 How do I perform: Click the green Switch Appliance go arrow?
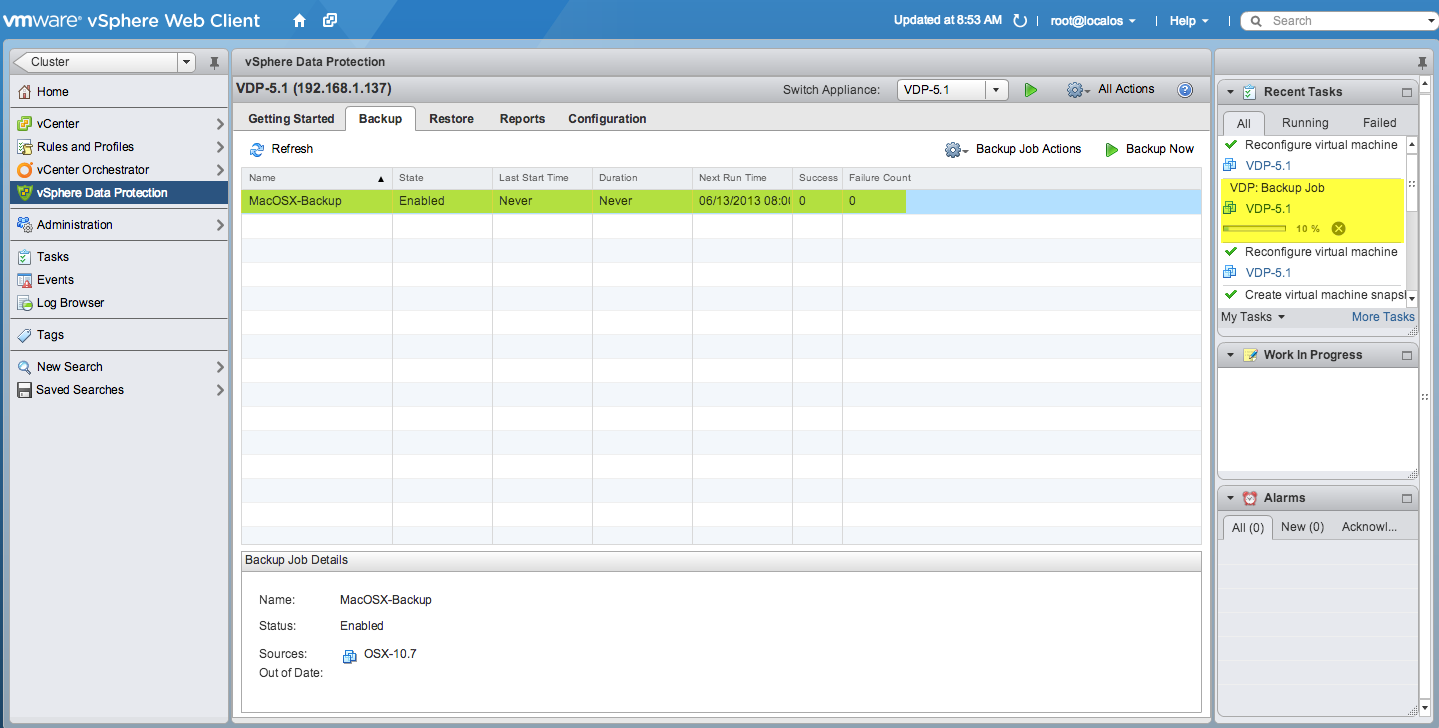(1031, 90)
